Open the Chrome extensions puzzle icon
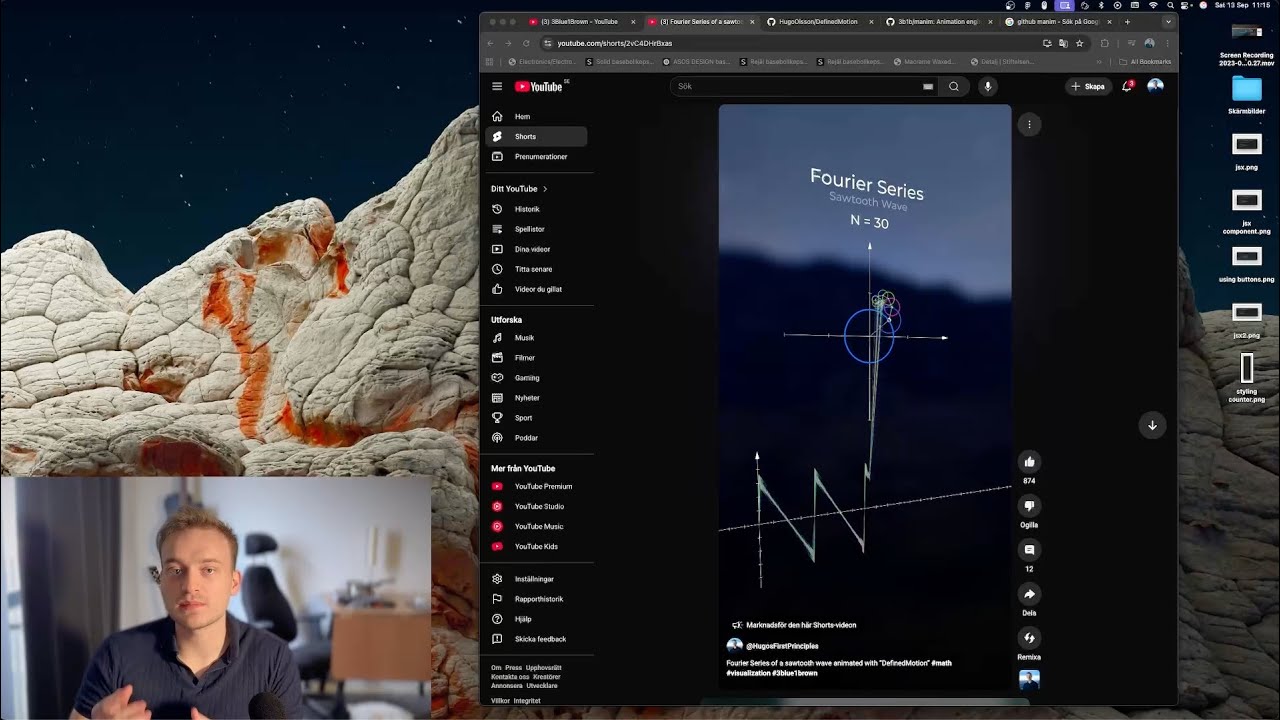The image size is (1280, 720). tap(1104, 43)
